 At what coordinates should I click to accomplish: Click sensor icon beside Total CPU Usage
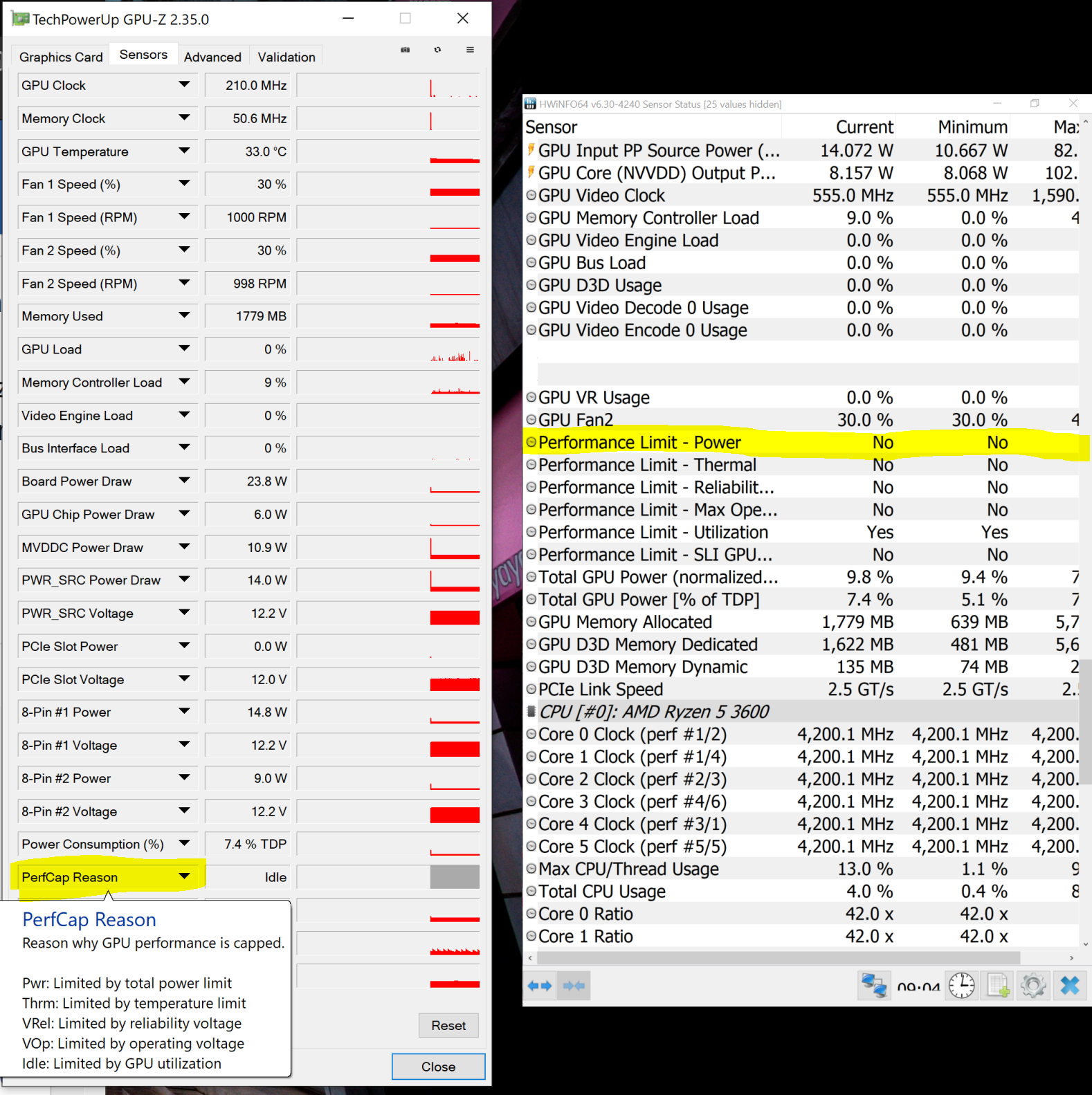click(x=531, y=891)
